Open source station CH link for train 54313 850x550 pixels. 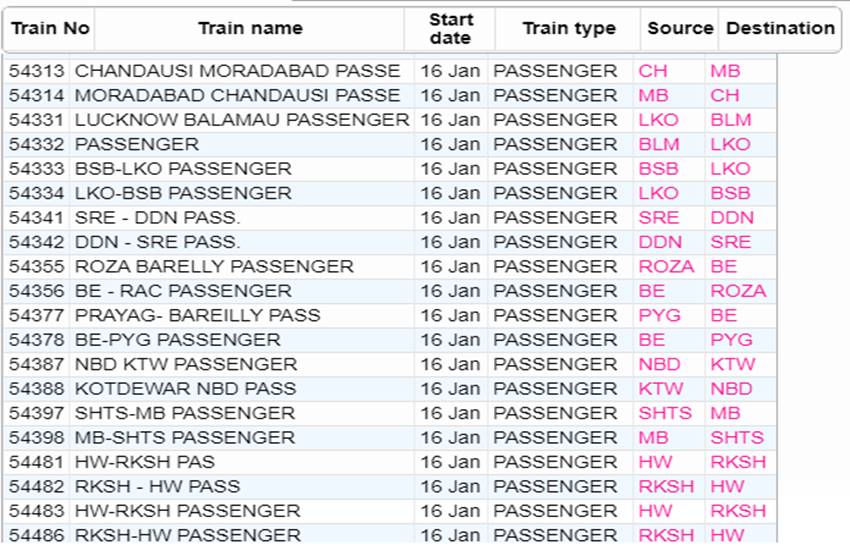(653, 71)
